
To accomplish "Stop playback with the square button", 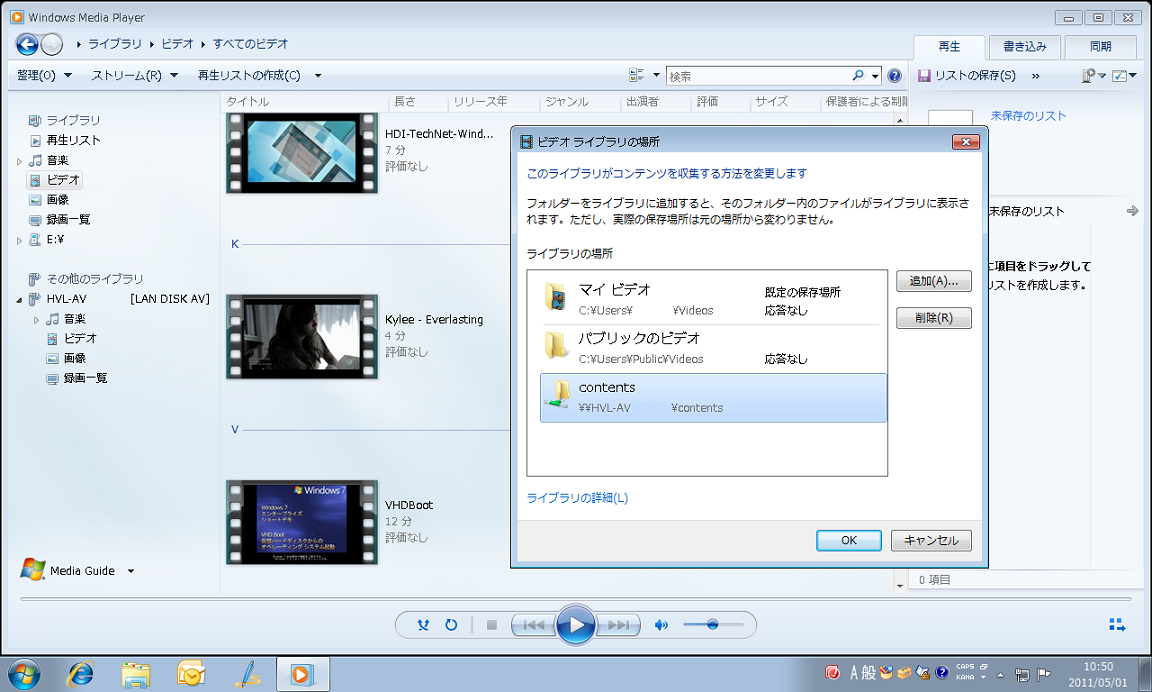I will pos(492,625).
